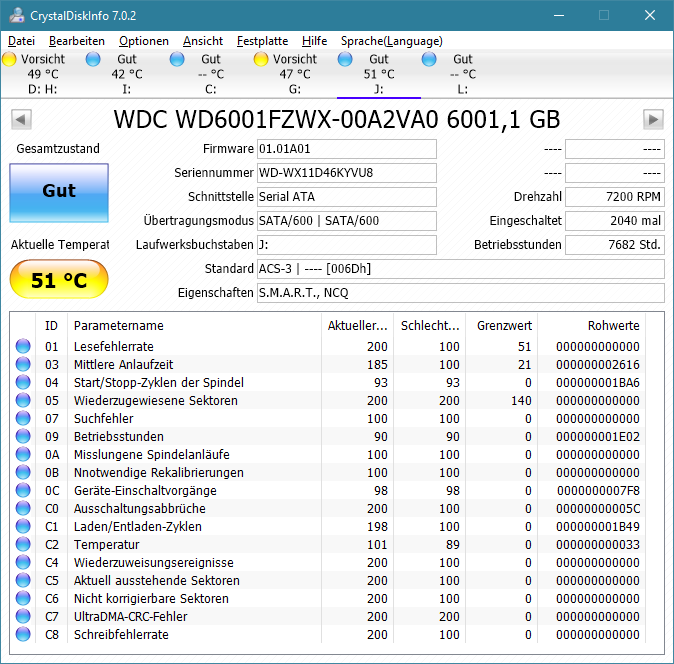Click status orb of Schreibfehlerrate row
674x664 pixels.
(23, 634)
